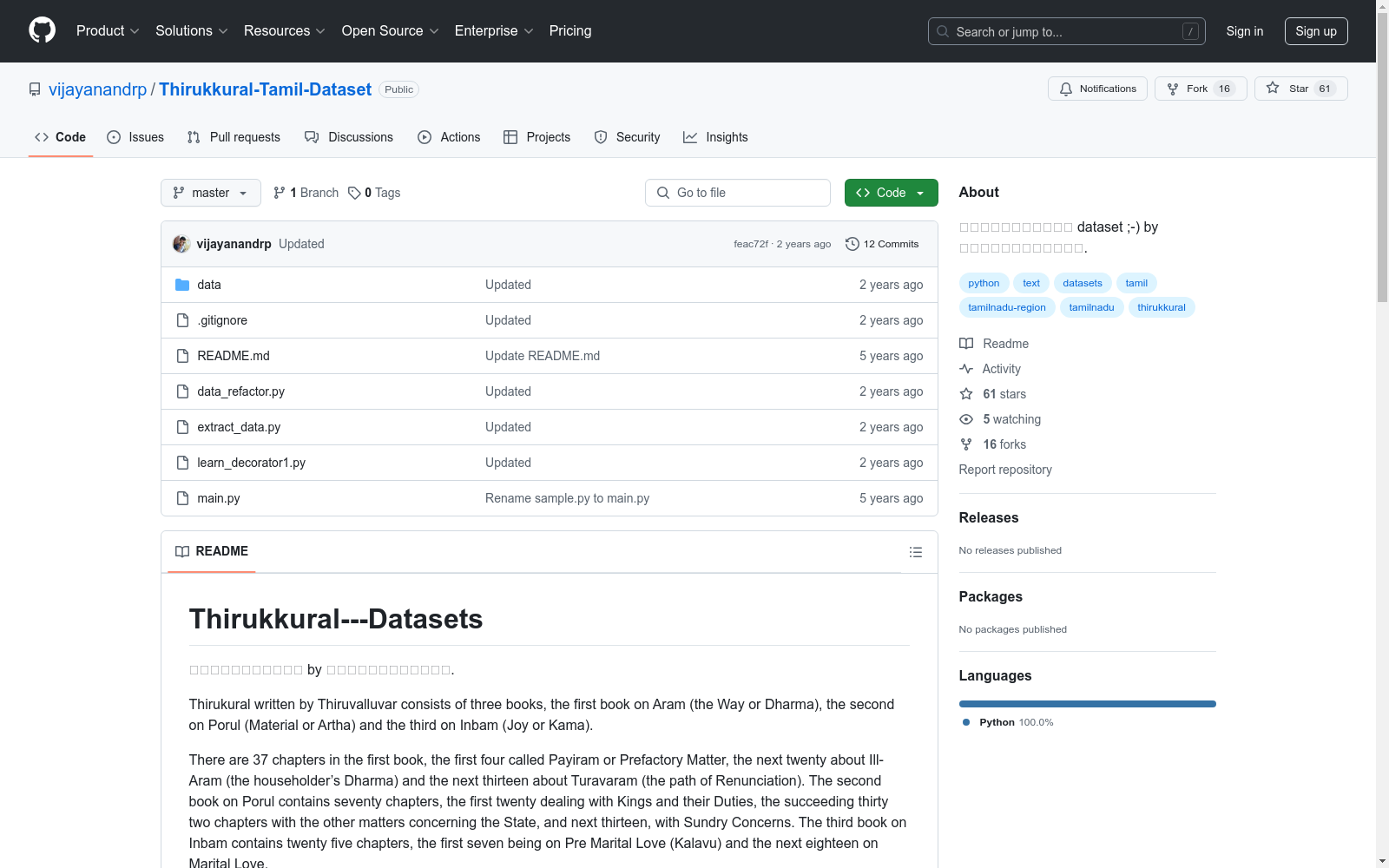Click the file icon for README.md

coord(182,356)
